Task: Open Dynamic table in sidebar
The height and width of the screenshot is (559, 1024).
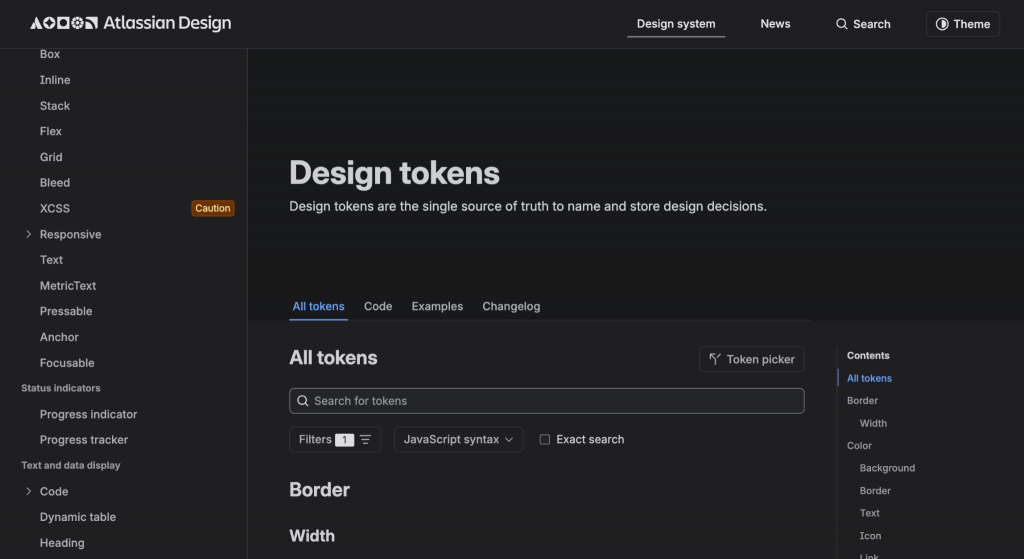Action: [x=78, y=517]
